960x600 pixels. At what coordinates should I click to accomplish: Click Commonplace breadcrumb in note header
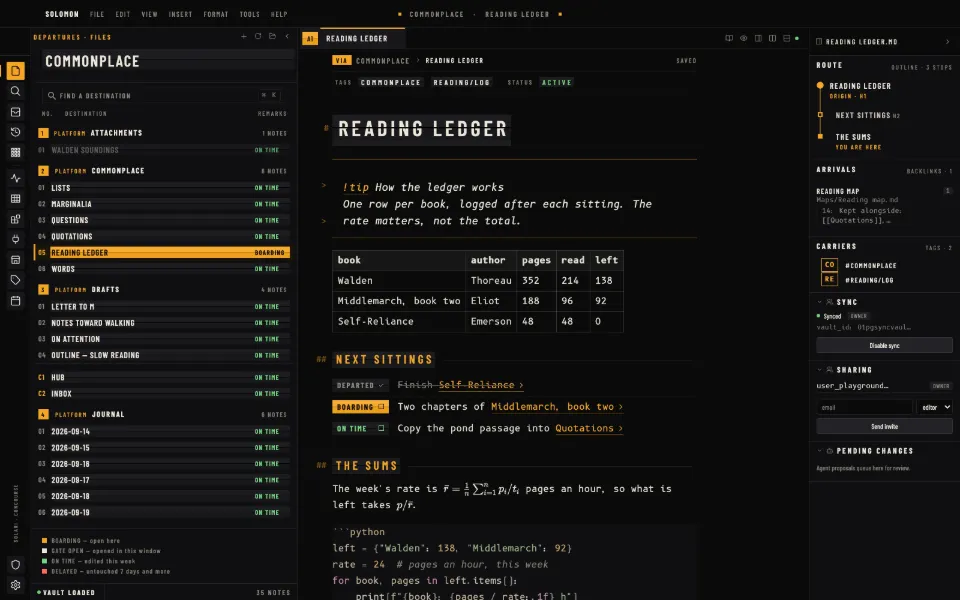click(383, 61)
